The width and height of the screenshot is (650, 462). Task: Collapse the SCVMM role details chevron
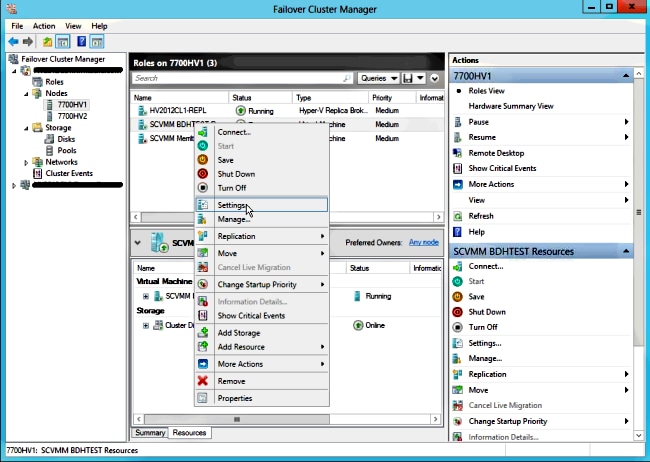coord(138,243)
